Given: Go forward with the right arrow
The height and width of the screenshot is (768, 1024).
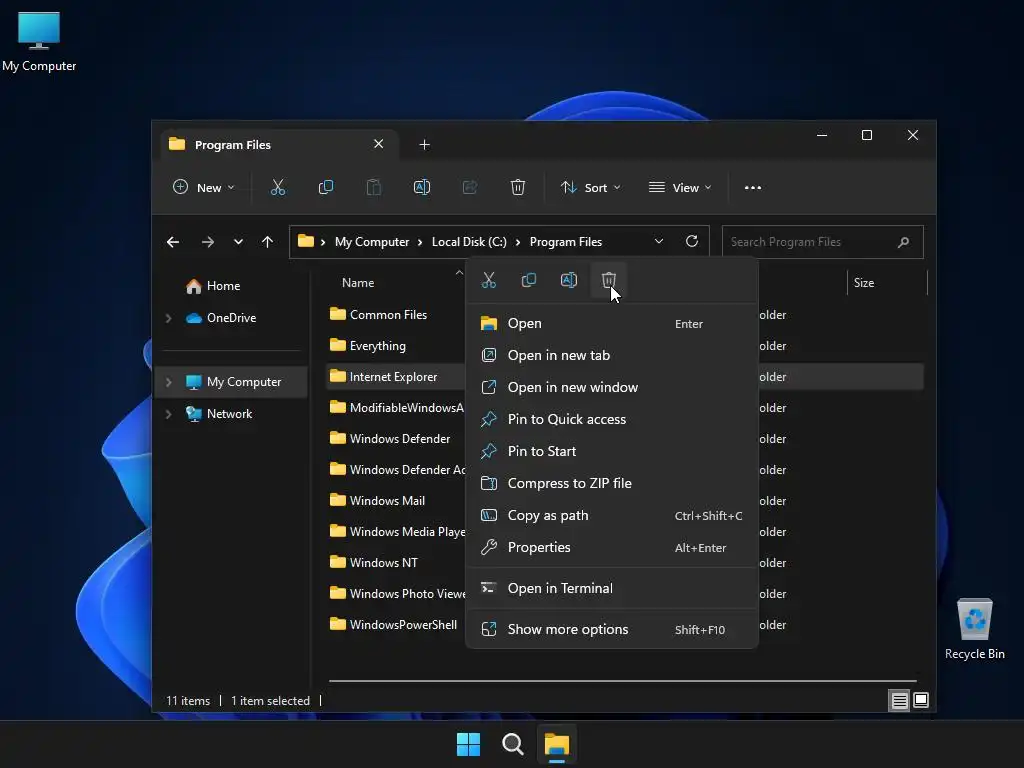Looking at the screenshot, I should pos(208,242).
